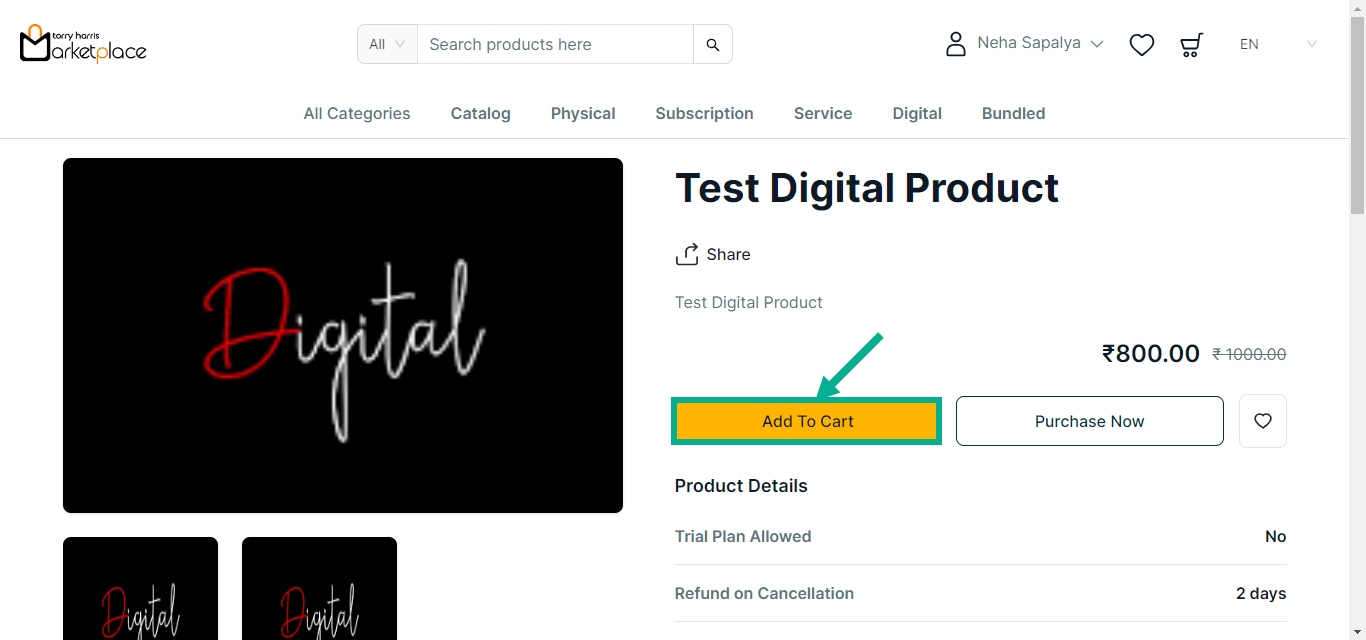Select the second Digital thumbnail image
1366x640 pixels.
tap(319, 590)
